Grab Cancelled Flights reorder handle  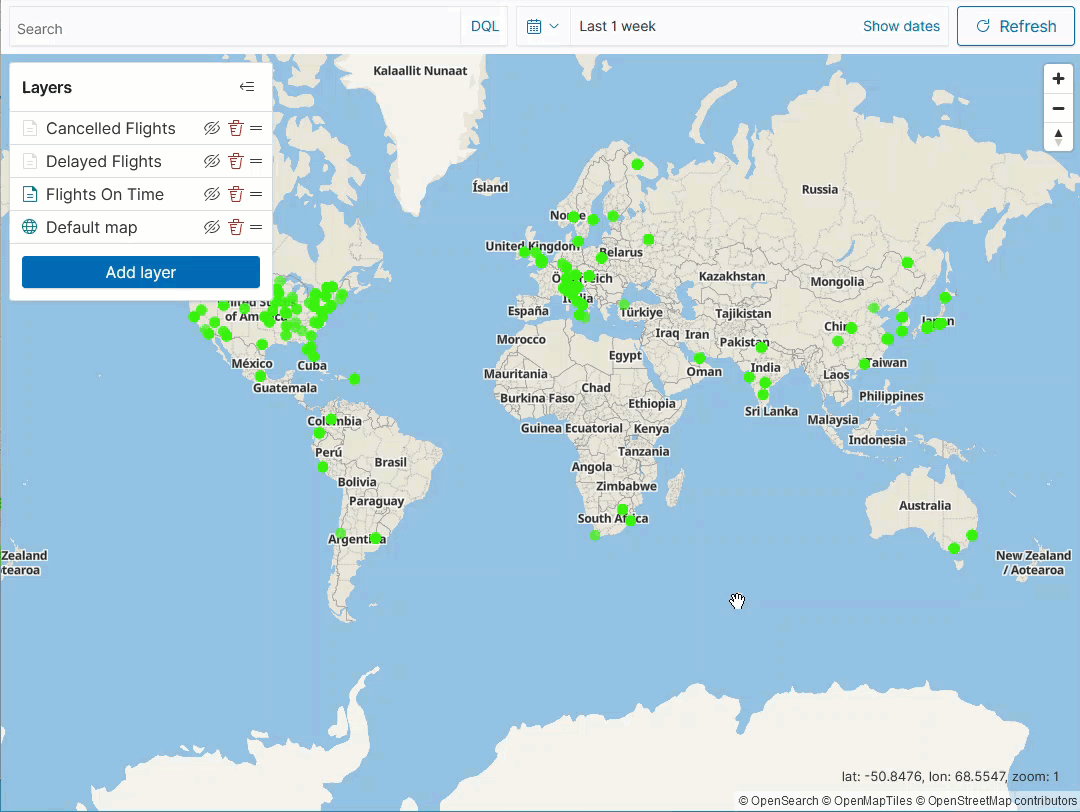256,128
